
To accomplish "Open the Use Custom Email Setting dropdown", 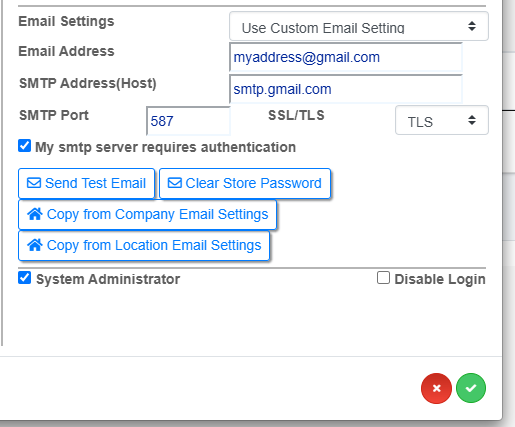I will pos(359,26).
